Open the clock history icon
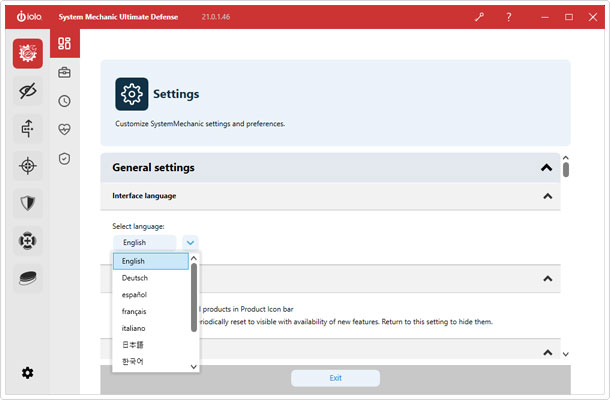Viewport: 610px width, 400px height. click(x=65, y=101)
